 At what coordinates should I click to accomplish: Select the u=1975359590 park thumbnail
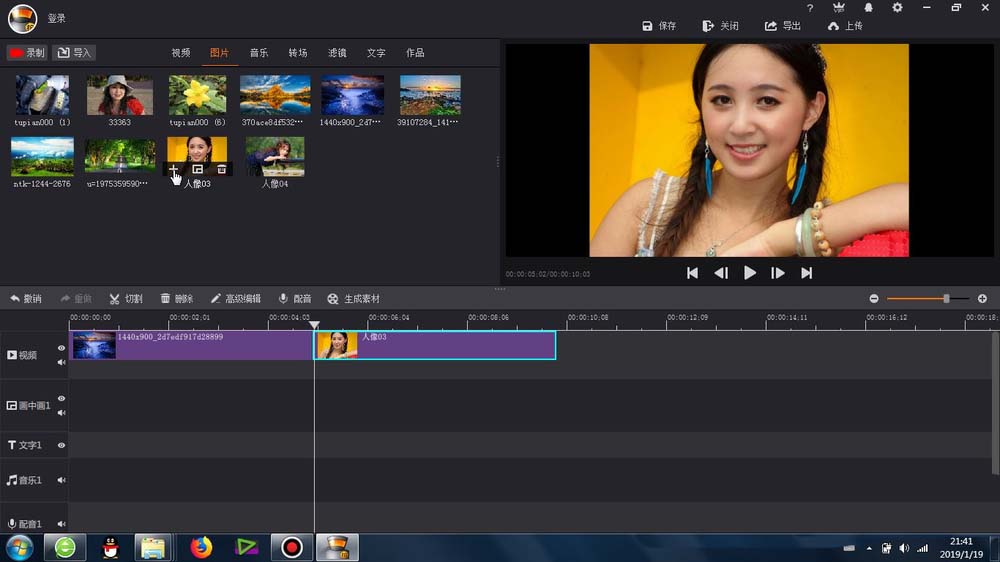coord(120,157)
